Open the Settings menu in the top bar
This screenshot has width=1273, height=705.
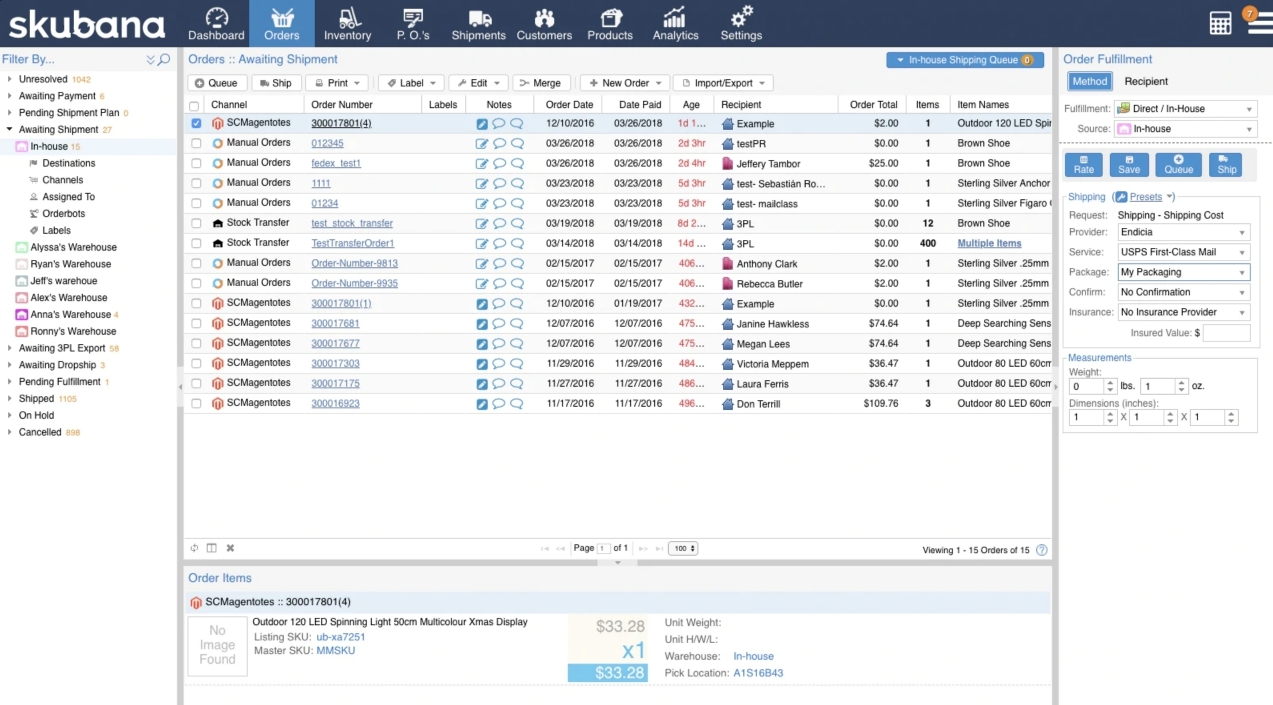pyautogui.click(x=740, y=22)
